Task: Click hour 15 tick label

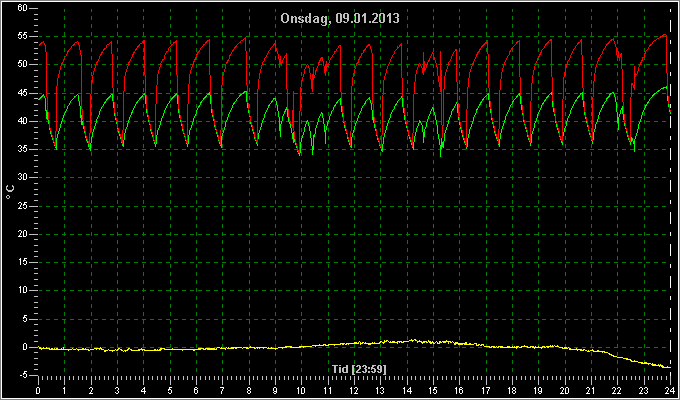Action: click(433, 390)
